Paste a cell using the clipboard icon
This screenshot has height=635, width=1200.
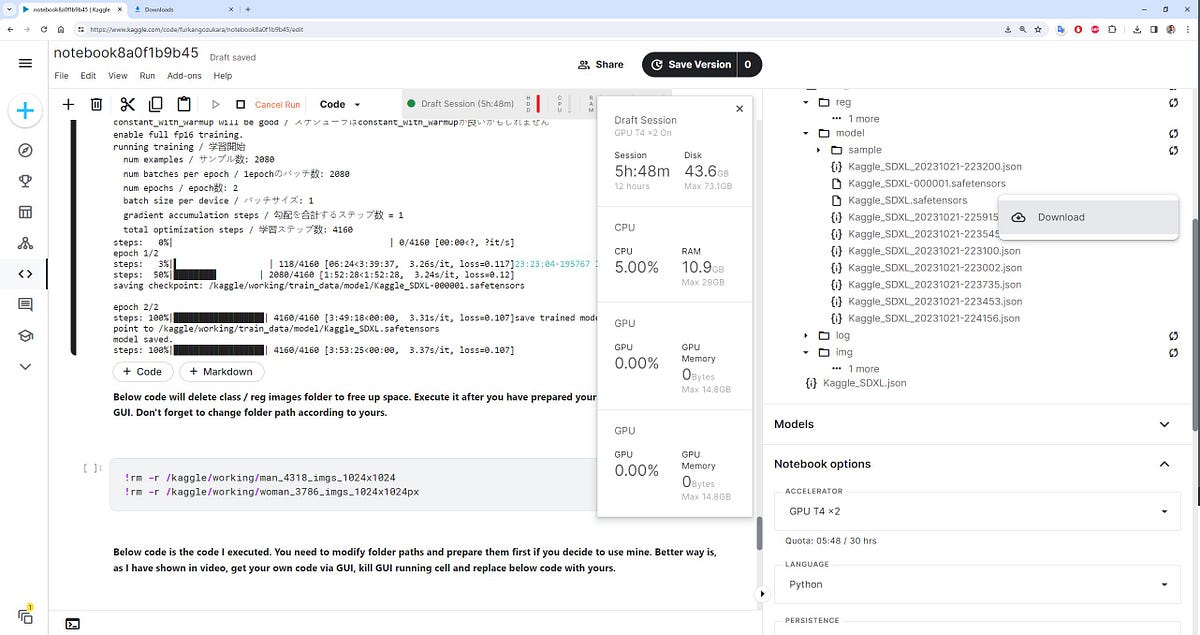point(184,103)
